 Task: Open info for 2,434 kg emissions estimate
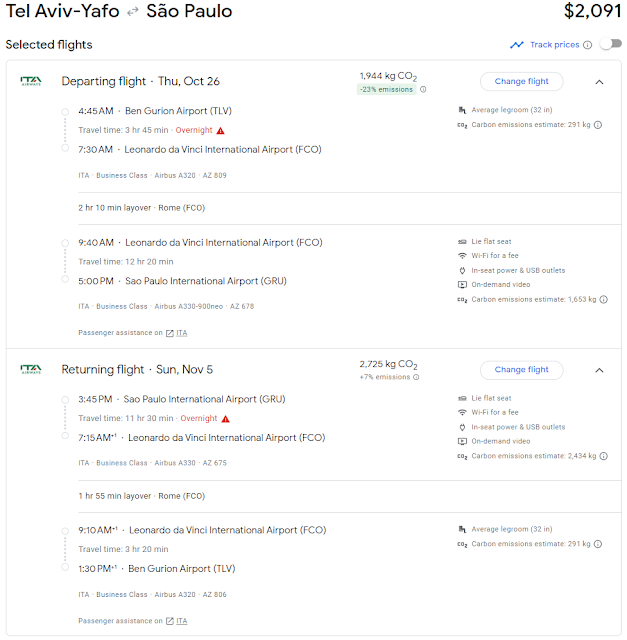pyautogui.click(x=603, y=456)
